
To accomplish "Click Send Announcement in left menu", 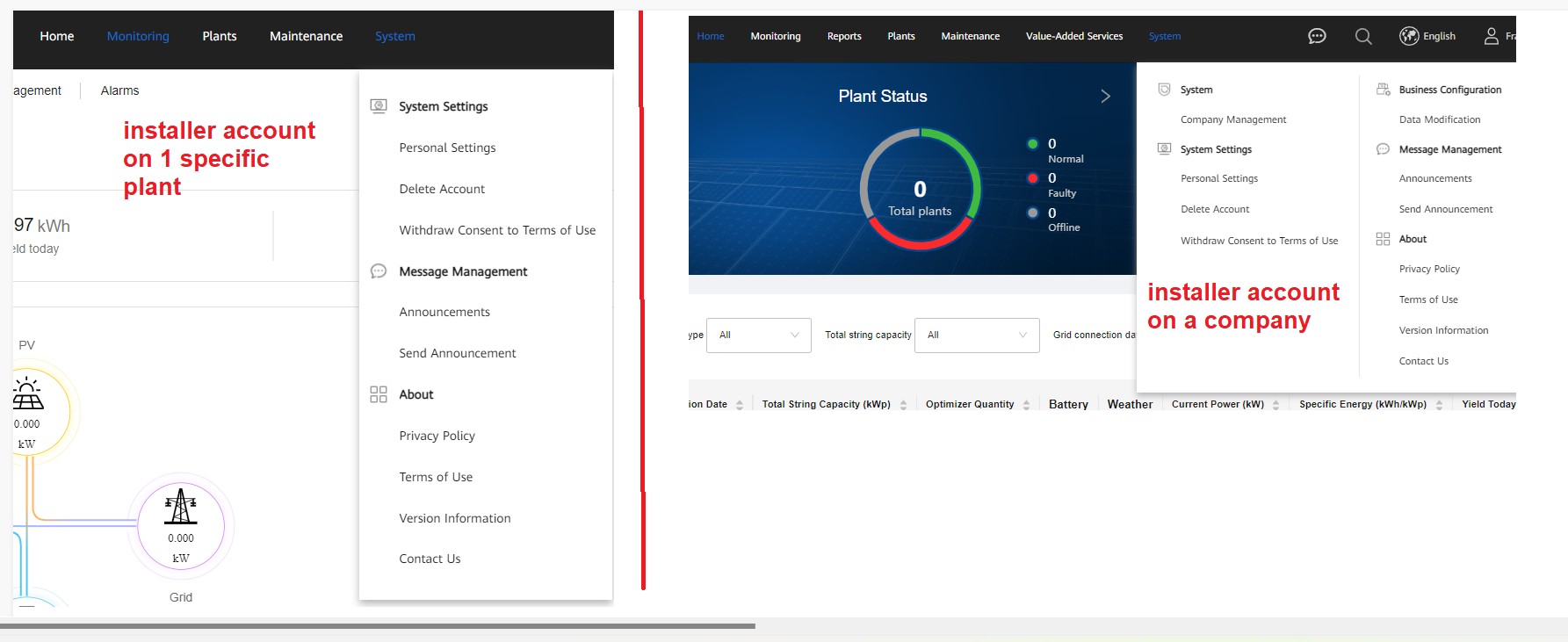I will (457, 353).
